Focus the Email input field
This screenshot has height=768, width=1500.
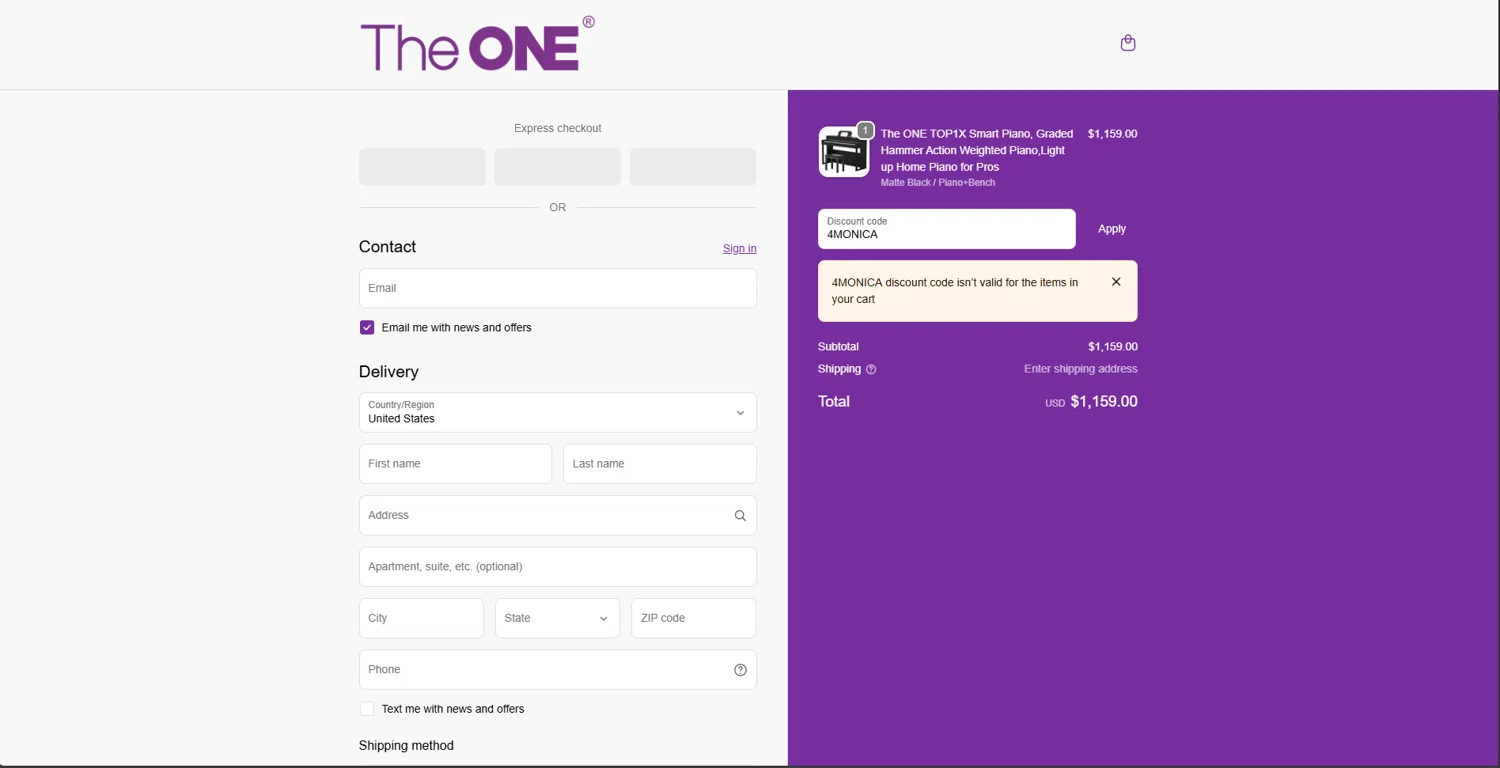pos(558,288)
